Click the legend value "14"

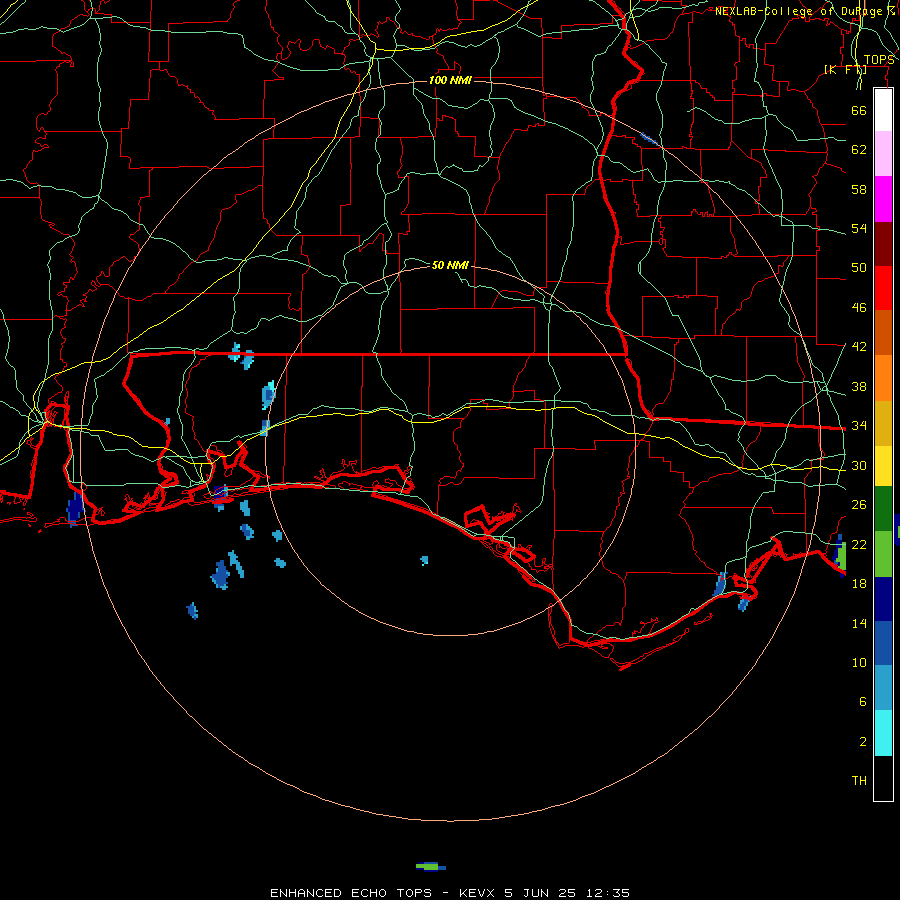[x=859, y=623]
